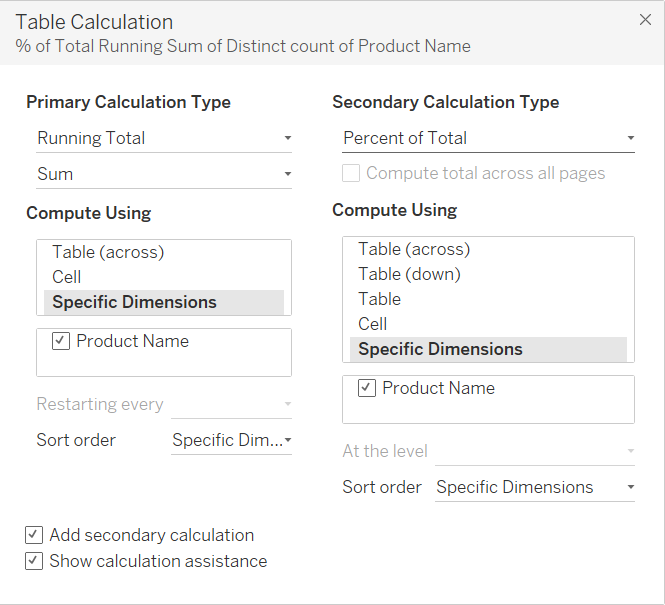Open the Sum aggregation dropdown
This screenshot has height=605, width=665.
[x=164, y=174]
